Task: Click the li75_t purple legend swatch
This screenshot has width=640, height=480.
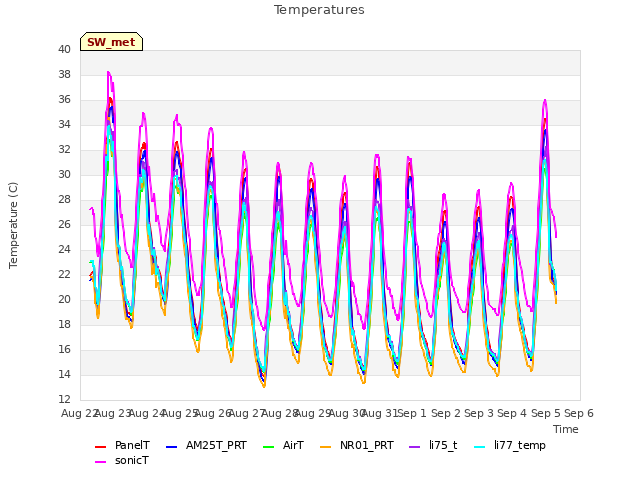Action: pyautogui.click(x=414, y=446)
